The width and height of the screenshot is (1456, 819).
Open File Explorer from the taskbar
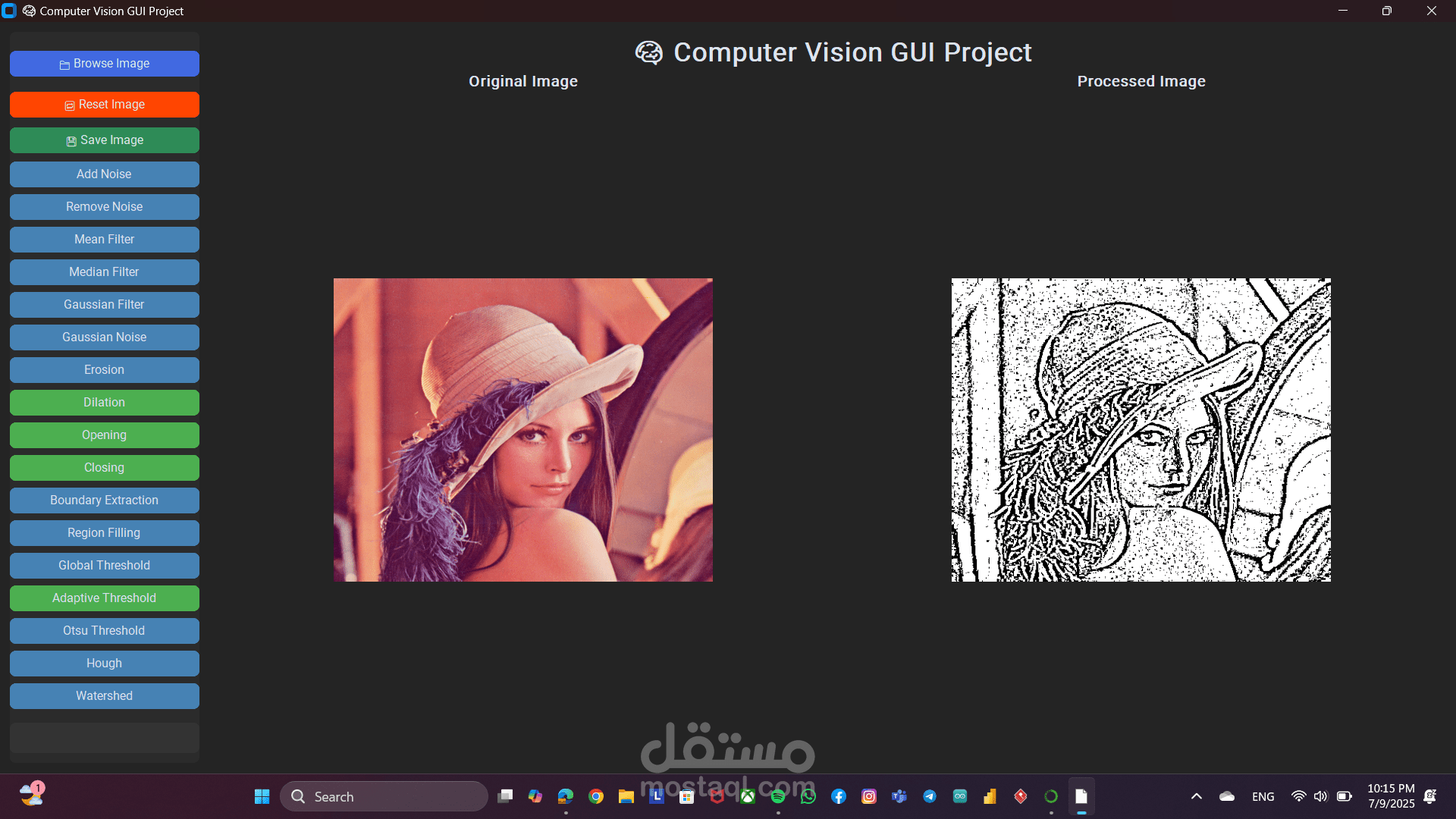(x=626, y=796)
